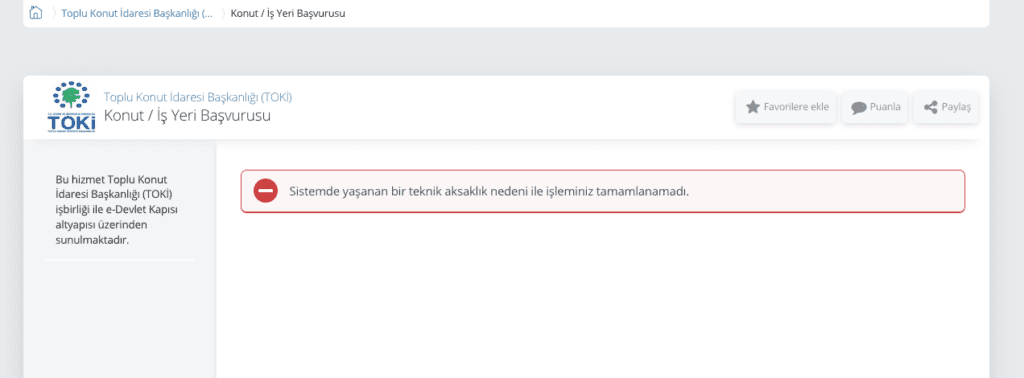This screenshot has height=378, width=1024.
Task: Add the service with Favorilere ekle
Action: click(786, 107)
